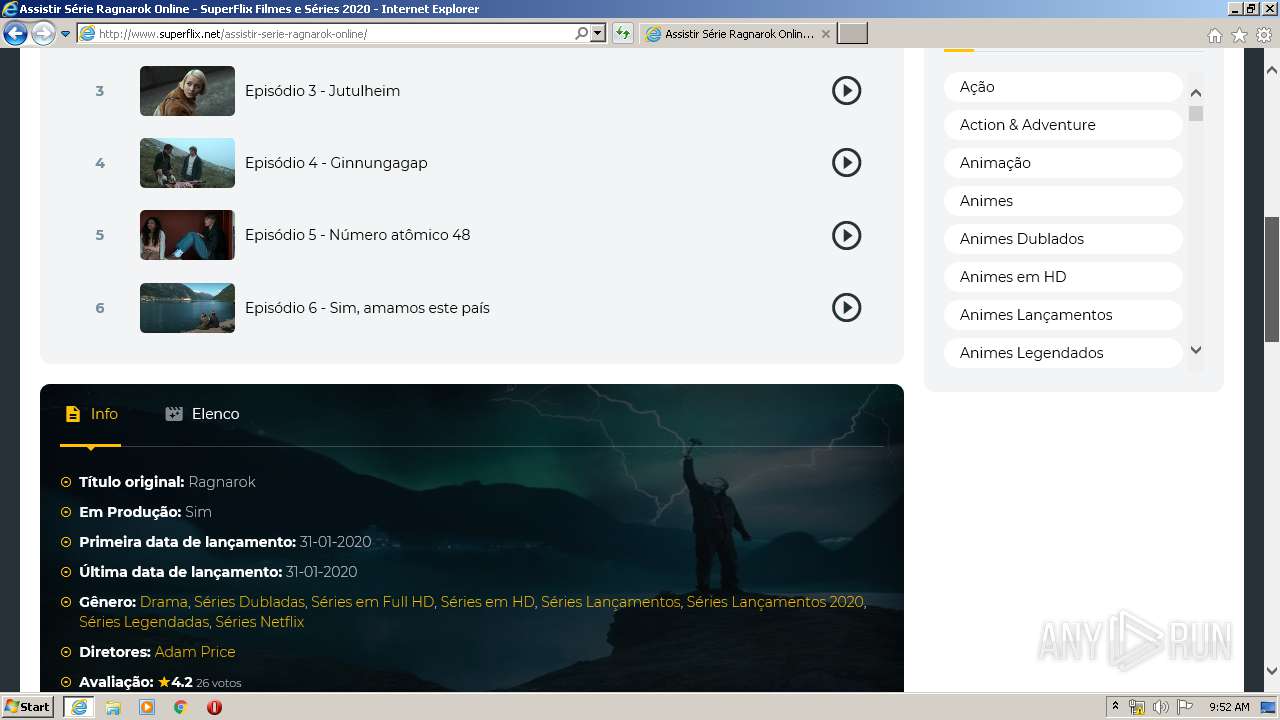Play Episódio 3 - Jutulheim with its play icon

click(x=846, y=91)
